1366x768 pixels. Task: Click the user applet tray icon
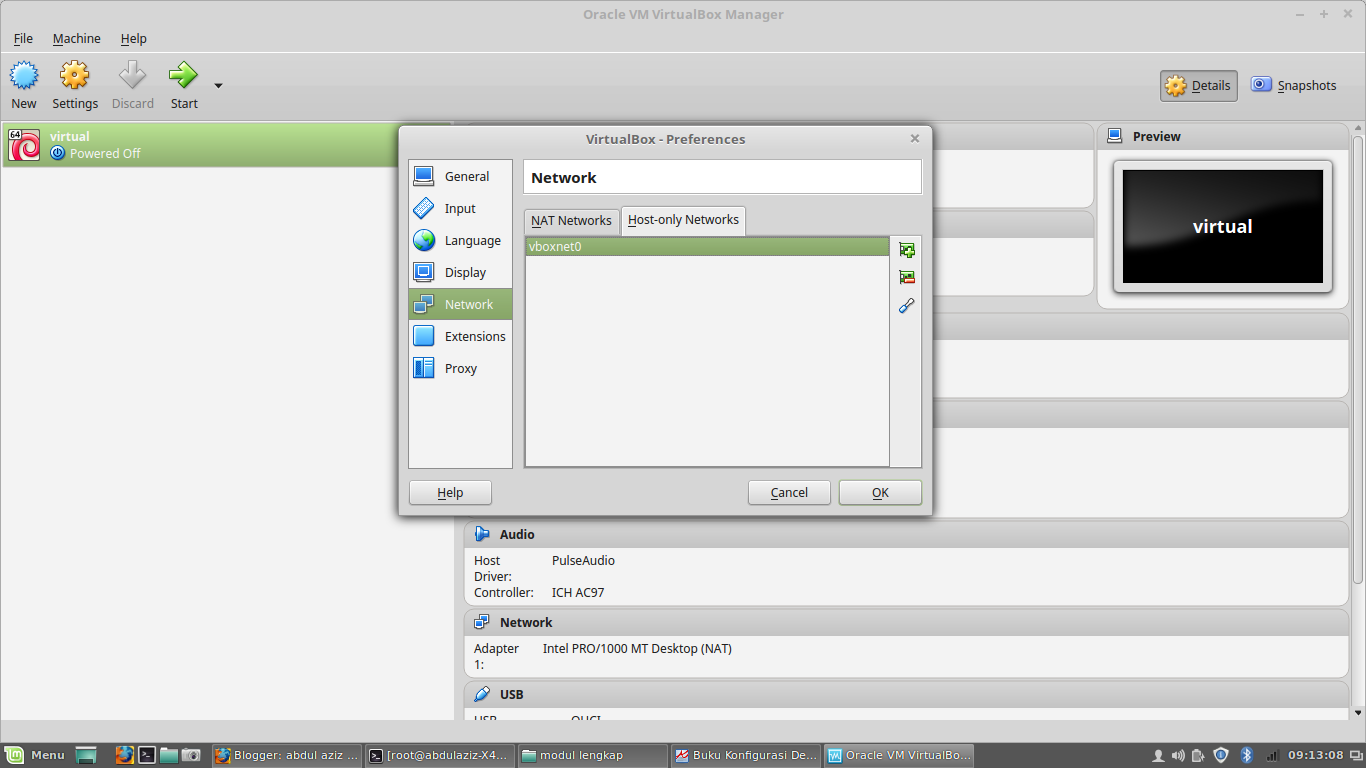1158,755
